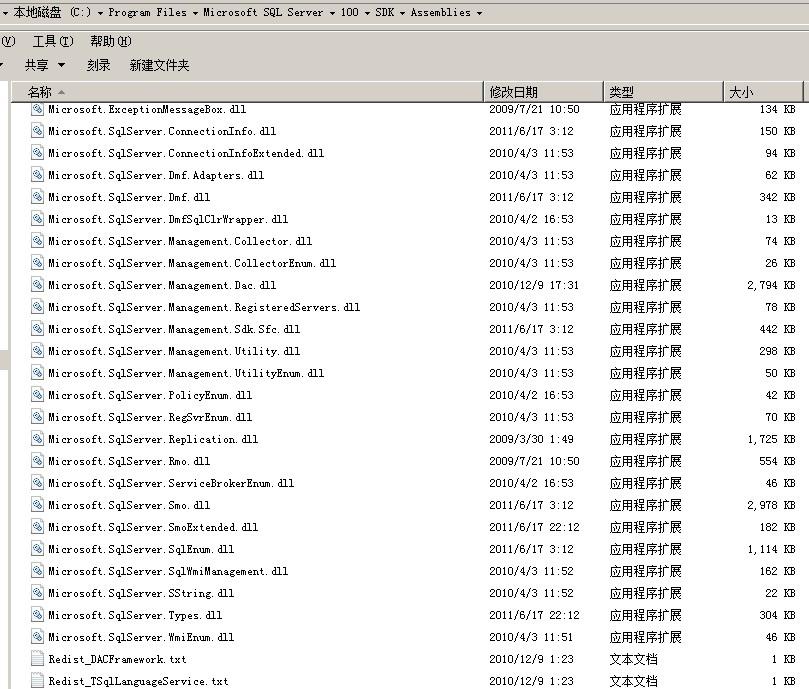The height and width of the screenshot is (689, 809).
Task: Click the Redist_TSqlLanguageService.txt text file icon
Action: coord(37,681)
